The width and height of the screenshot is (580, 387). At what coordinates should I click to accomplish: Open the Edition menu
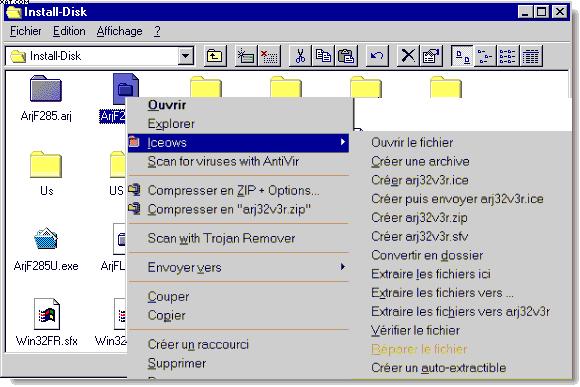point(69,31)
